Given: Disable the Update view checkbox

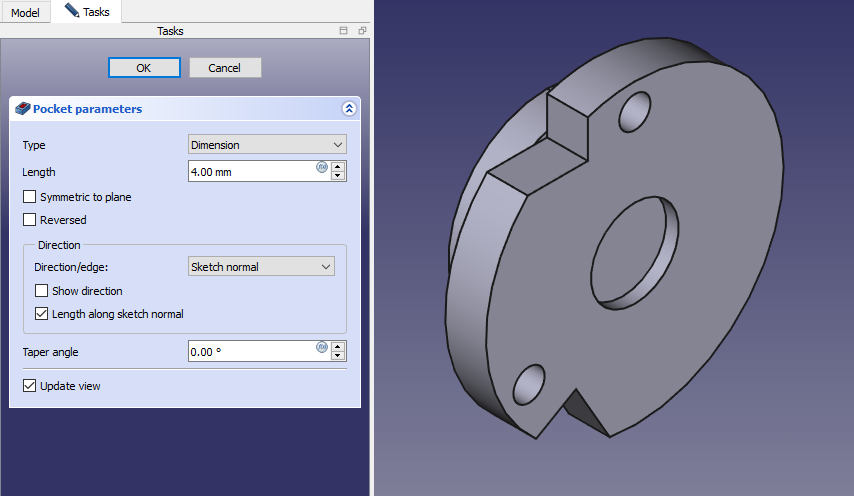Looking at the screenshot, I should click(x=30, y=386).
